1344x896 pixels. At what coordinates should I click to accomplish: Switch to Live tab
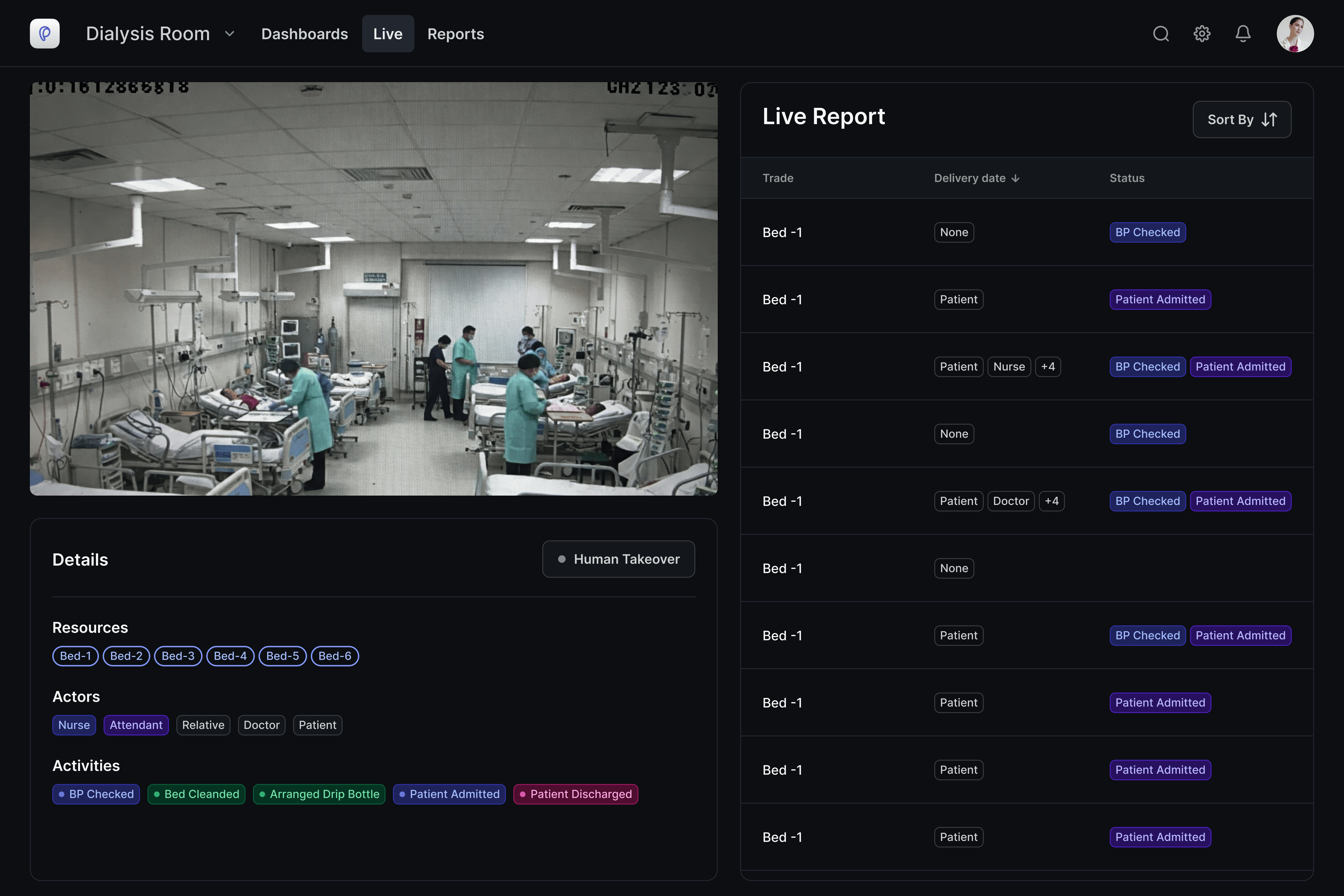coord(388,34)
